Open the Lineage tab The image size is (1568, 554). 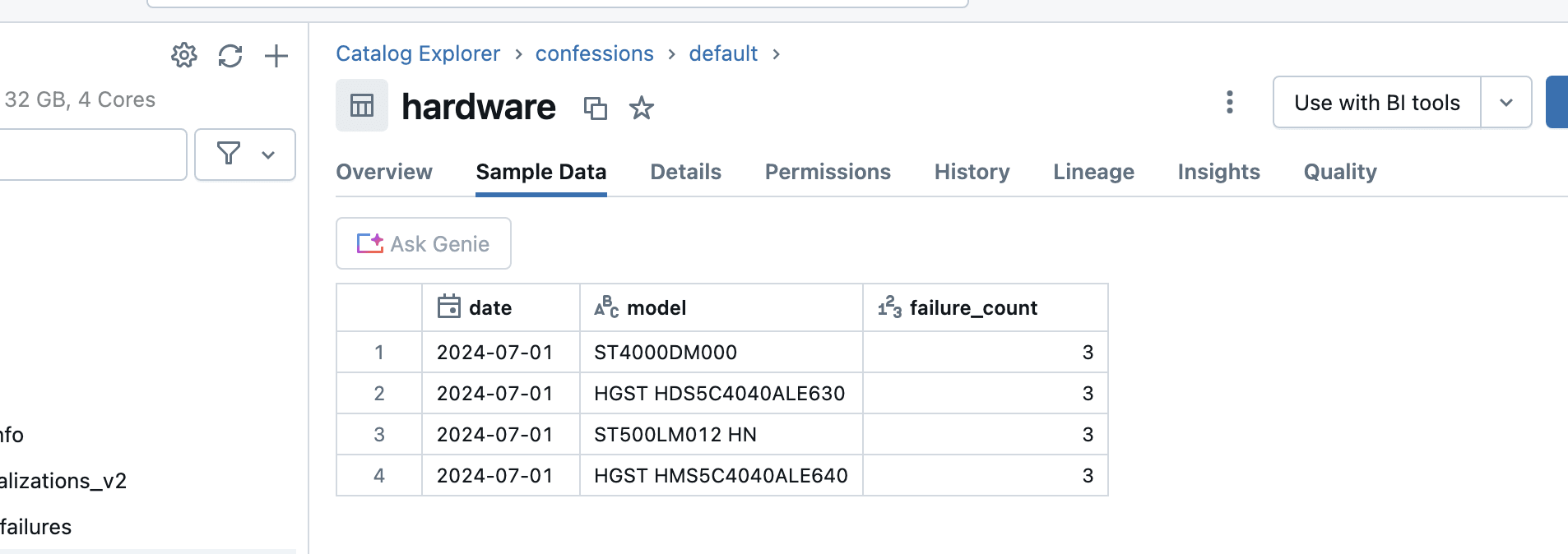coord(1094,172)
